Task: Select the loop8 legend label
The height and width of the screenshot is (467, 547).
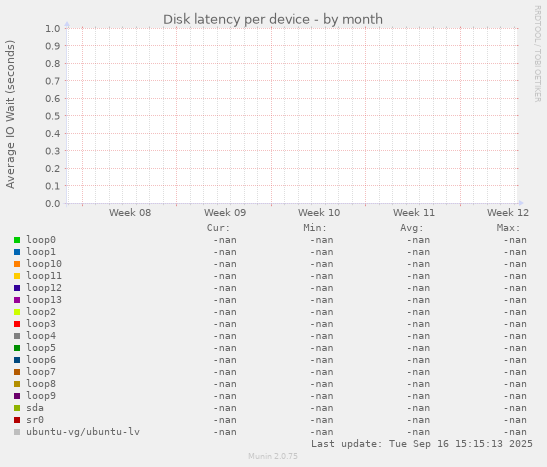Action: 41,384
